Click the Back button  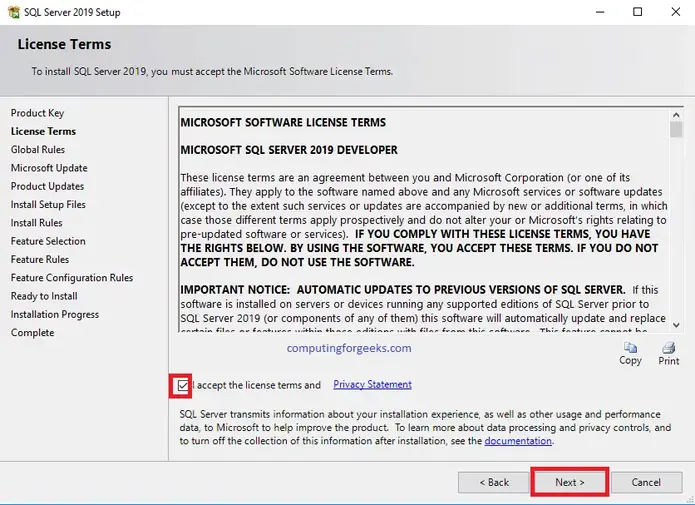tap(493, 482)
